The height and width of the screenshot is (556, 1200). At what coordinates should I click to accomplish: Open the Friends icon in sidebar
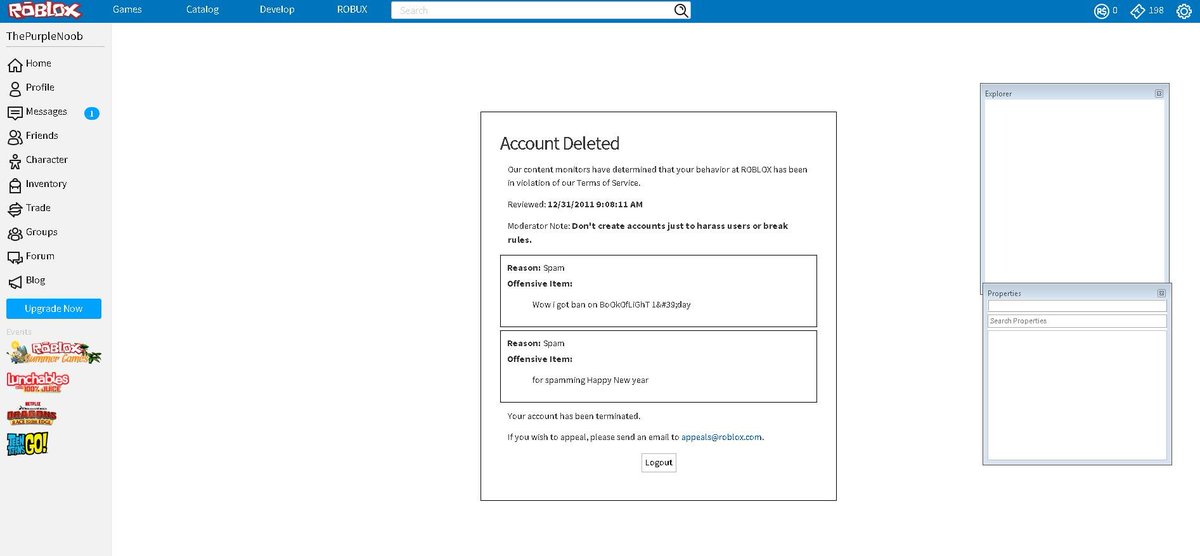[x=14, y=136]
